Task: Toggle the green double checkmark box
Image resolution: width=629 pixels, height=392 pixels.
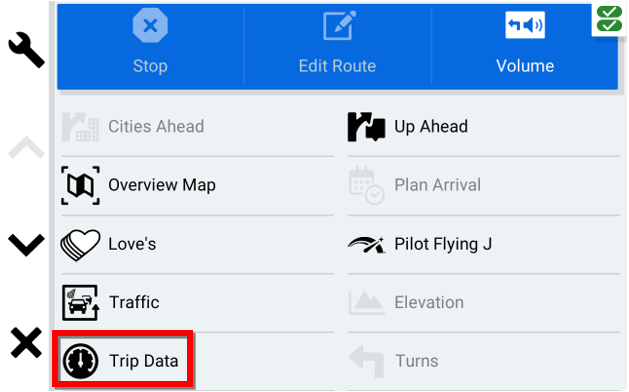Action: [609, 19]
